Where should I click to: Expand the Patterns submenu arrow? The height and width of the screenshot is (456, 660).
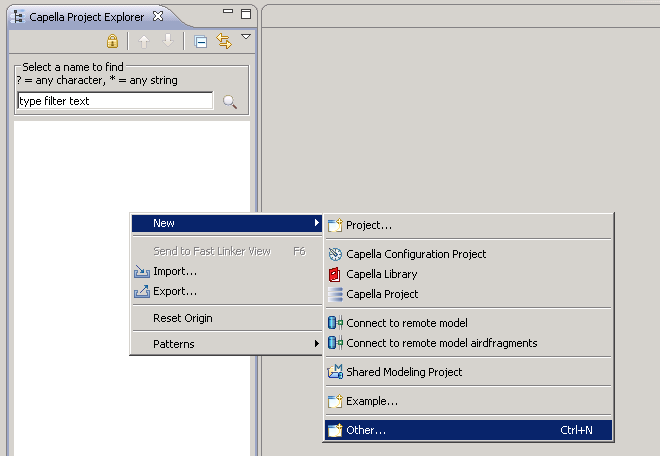click(x=317, y=344)
